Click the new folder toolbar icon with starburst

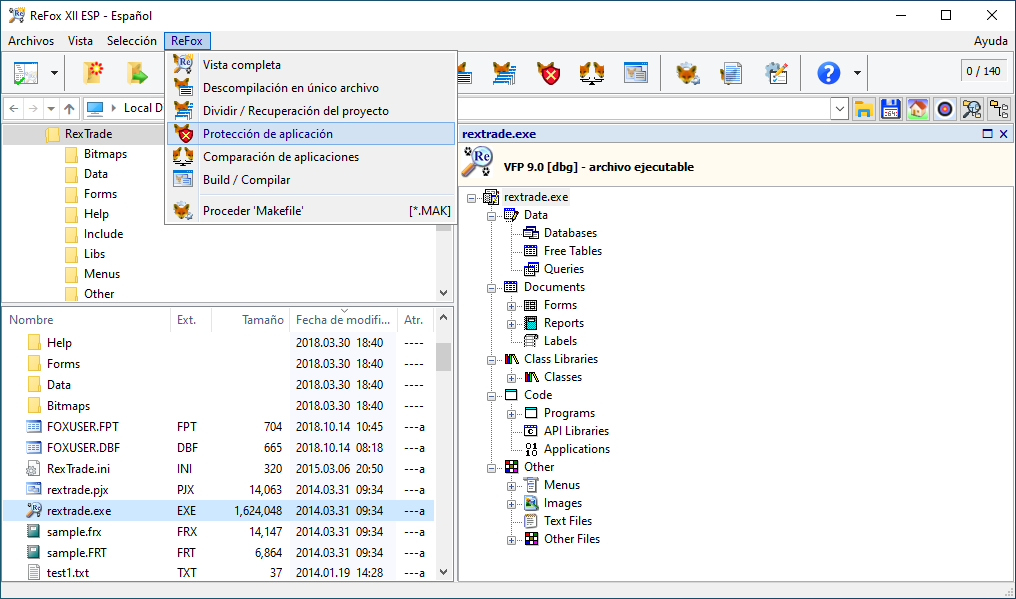(x=94, y=73)
